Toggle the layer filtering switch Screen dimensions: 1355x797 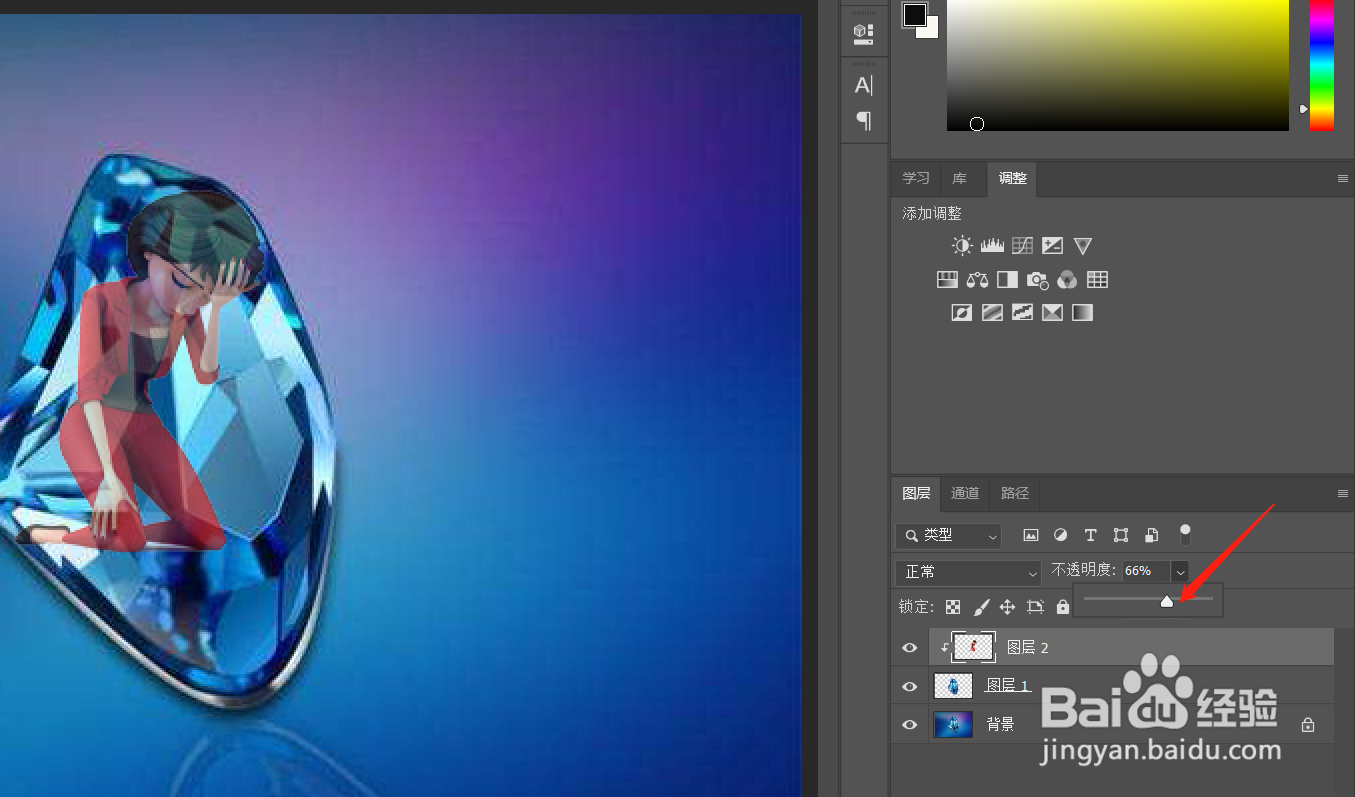(x=1185, y=533)
